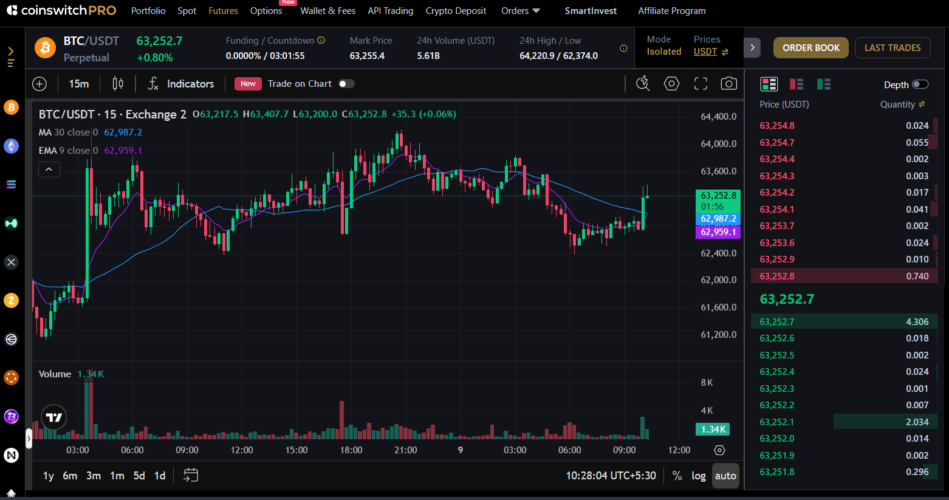Image resolution: width=949 pixels, height=500 pixels.
Task: Open chart settings hexagon icon
Action: pyautogui.click(x=671, y=84)
